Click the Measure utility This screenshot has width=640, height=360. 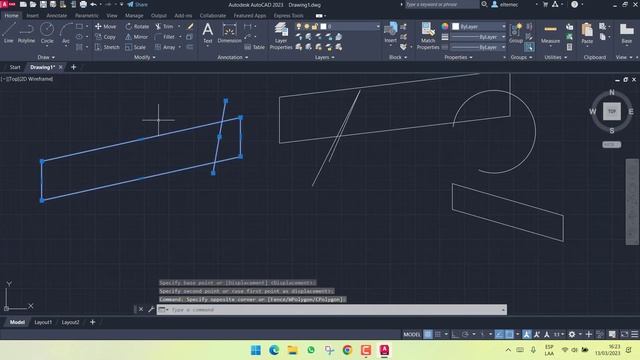550,33
